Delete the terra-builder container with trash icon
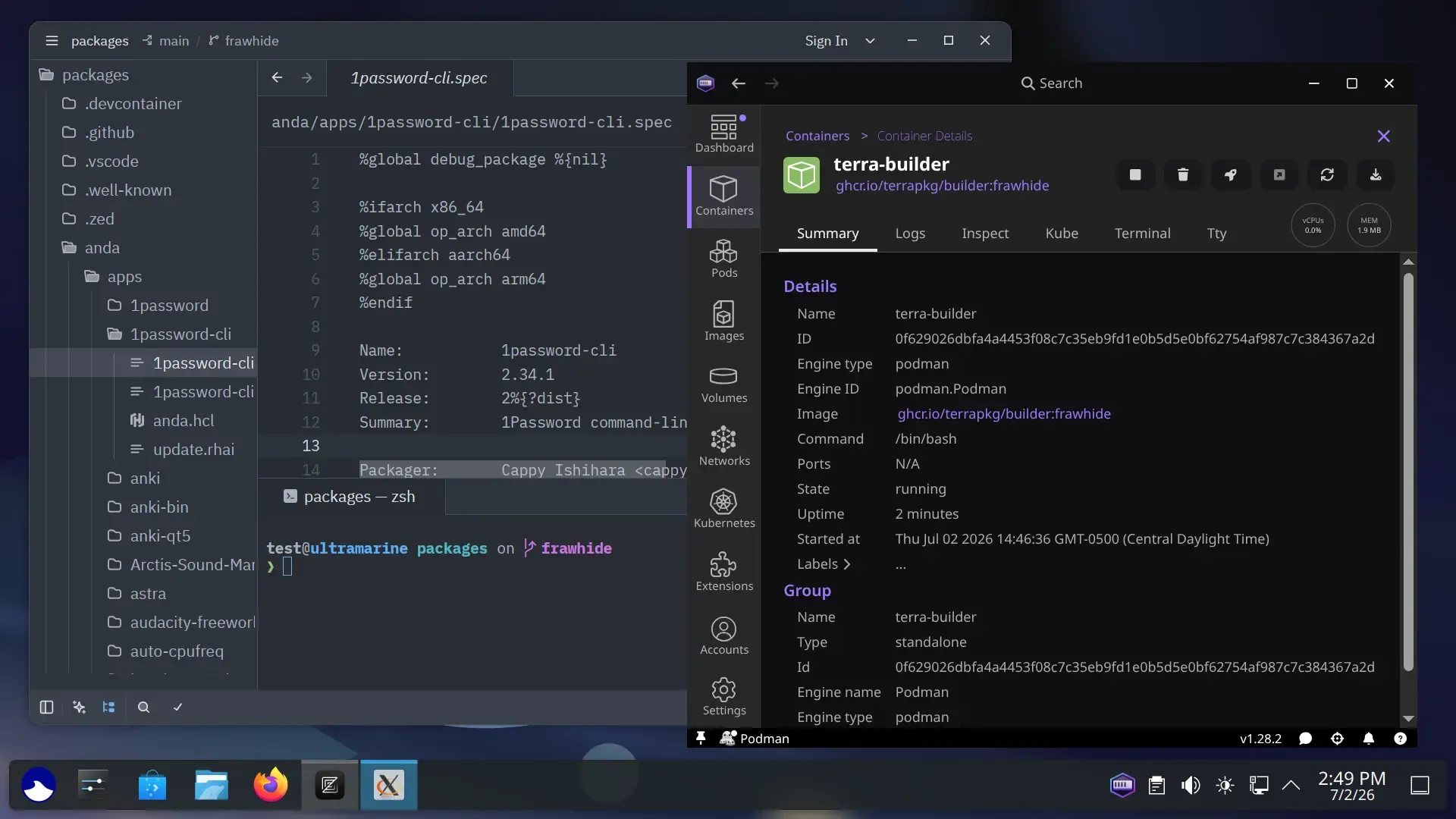1456x819 pixels. tap(1183, 175)
